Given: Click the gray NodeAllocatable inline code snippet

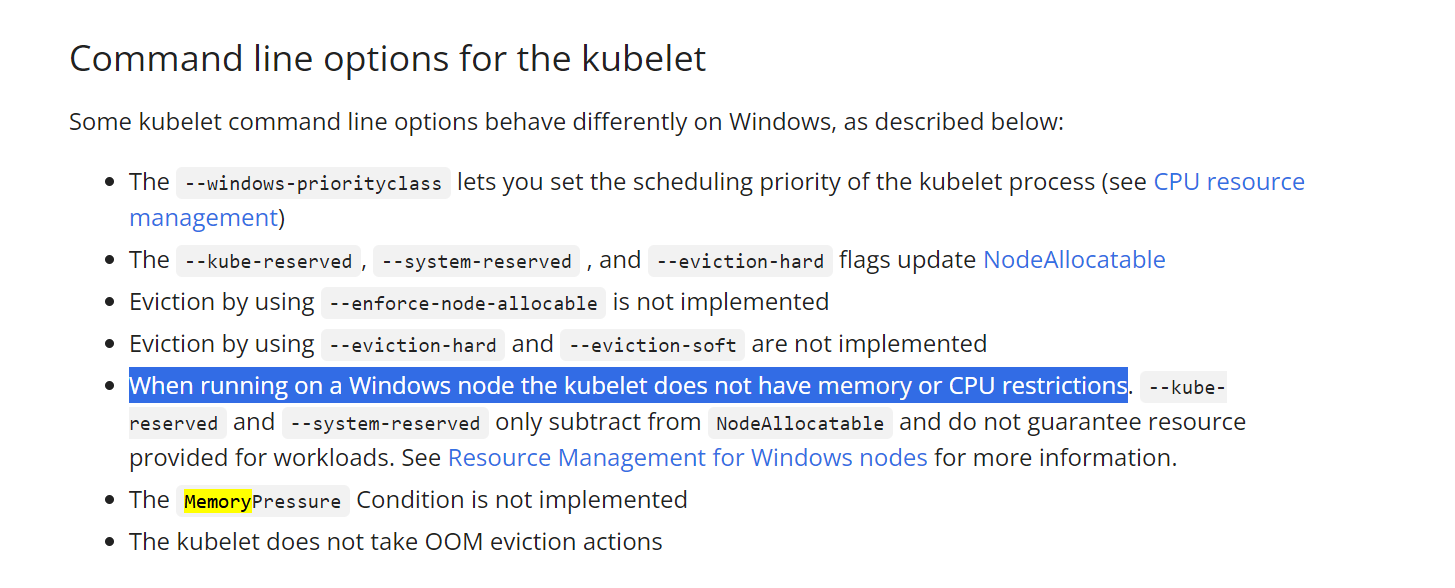Looking at the screenshot, I should [800, 423].
